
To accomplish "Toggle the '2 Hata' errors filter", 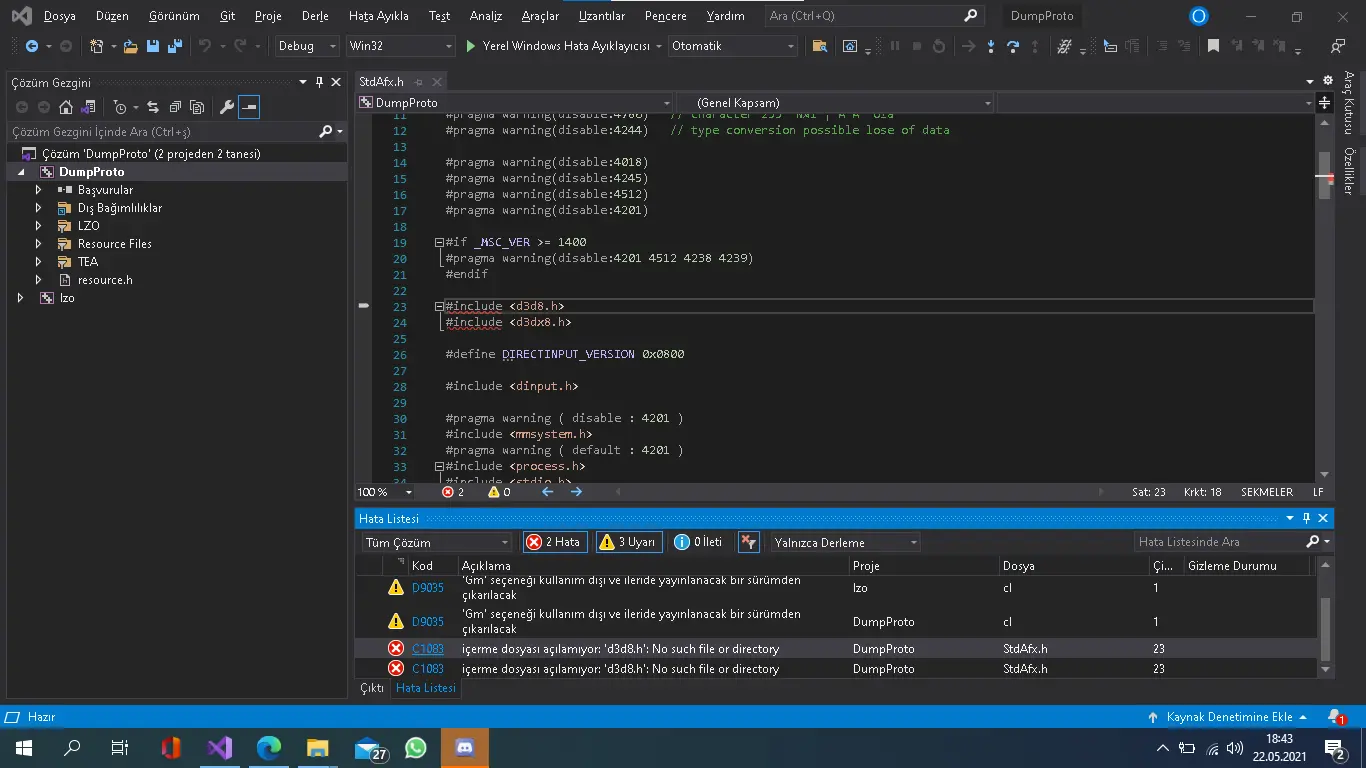I will click(x=555, y=542).
